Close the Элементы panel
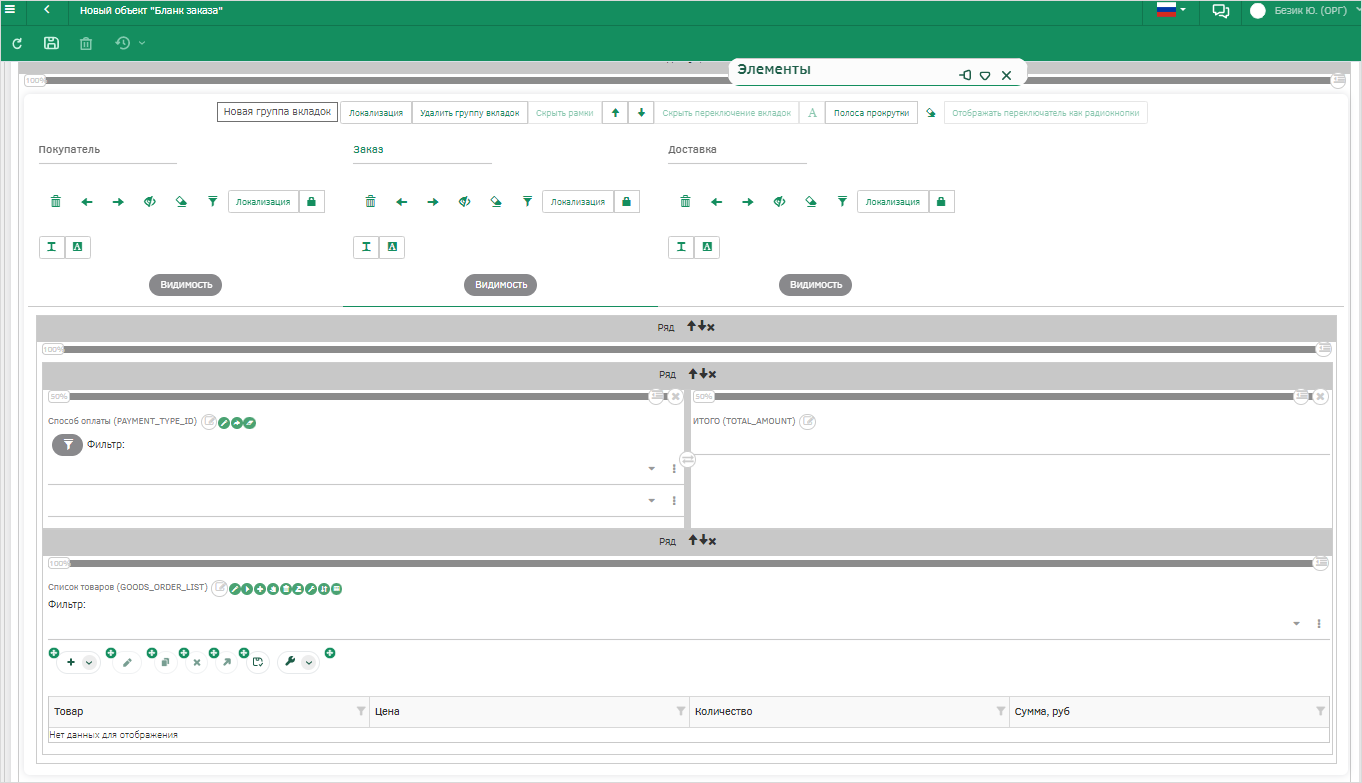Viewport: 1362px width, 783px height. coord(1006,76)
